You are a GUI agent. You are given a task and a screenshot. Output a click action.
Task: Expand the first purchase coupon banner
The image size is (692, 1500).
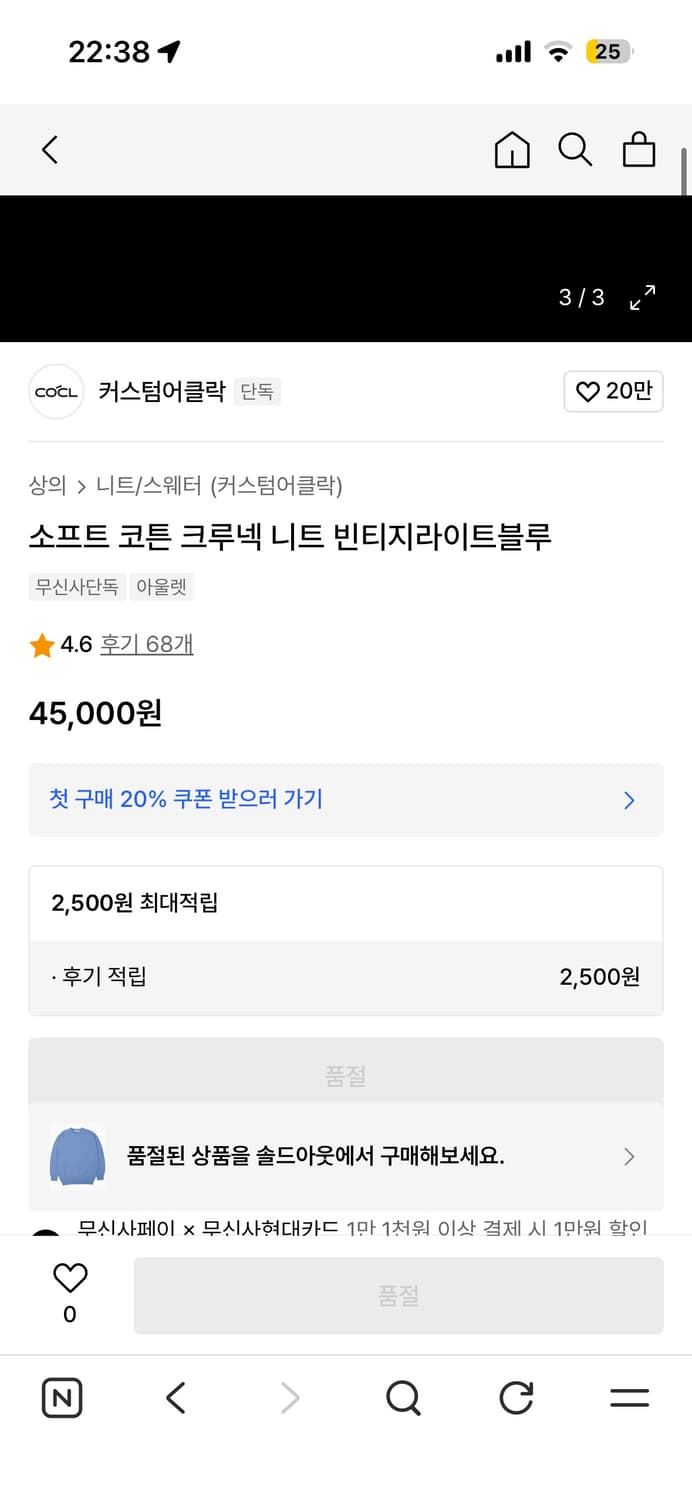[x=628, y=800]
